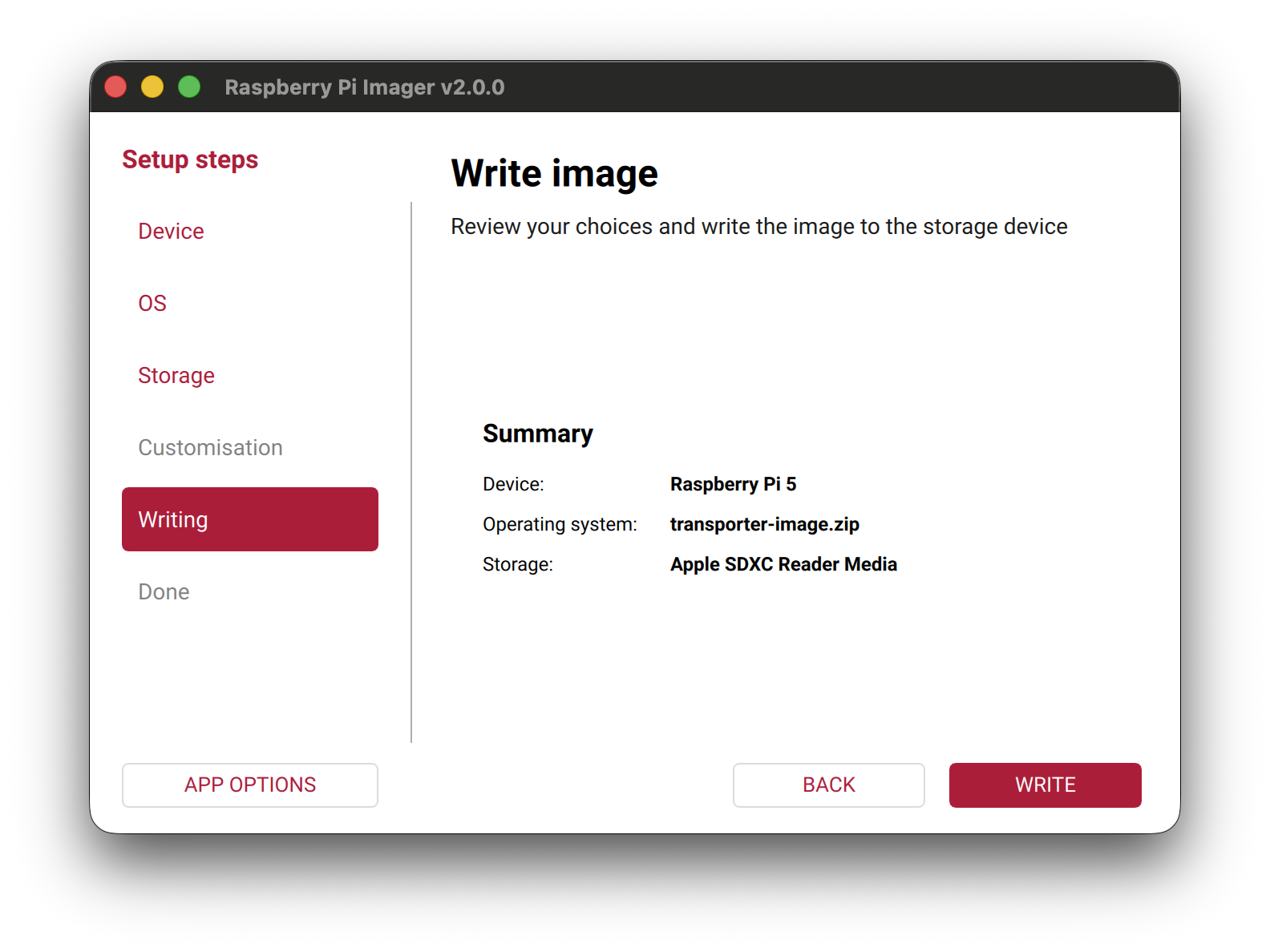Start writing with the WRITE button
This screenshot has width=1270, height=952.
1046,785
